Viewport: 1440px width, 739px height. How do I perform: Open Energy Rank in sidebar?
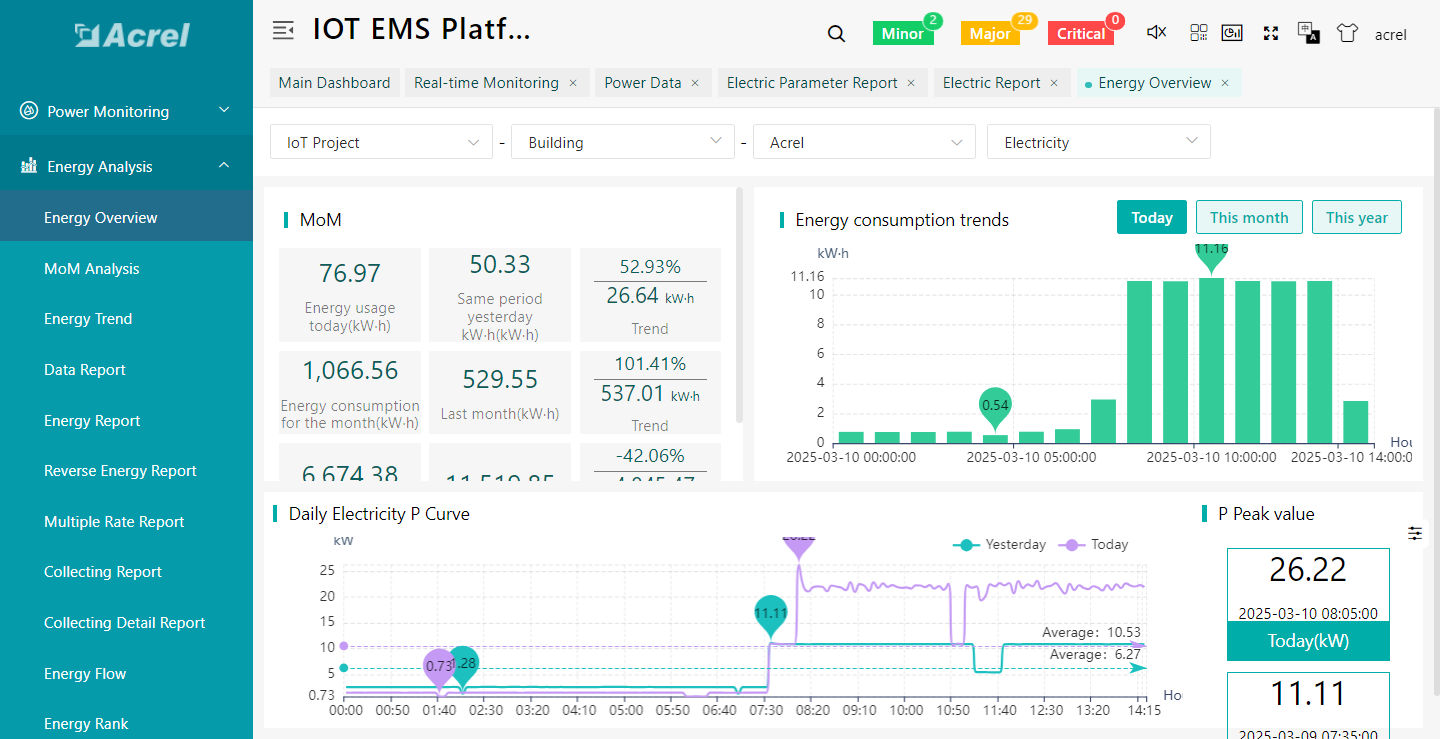pos(126,723)
